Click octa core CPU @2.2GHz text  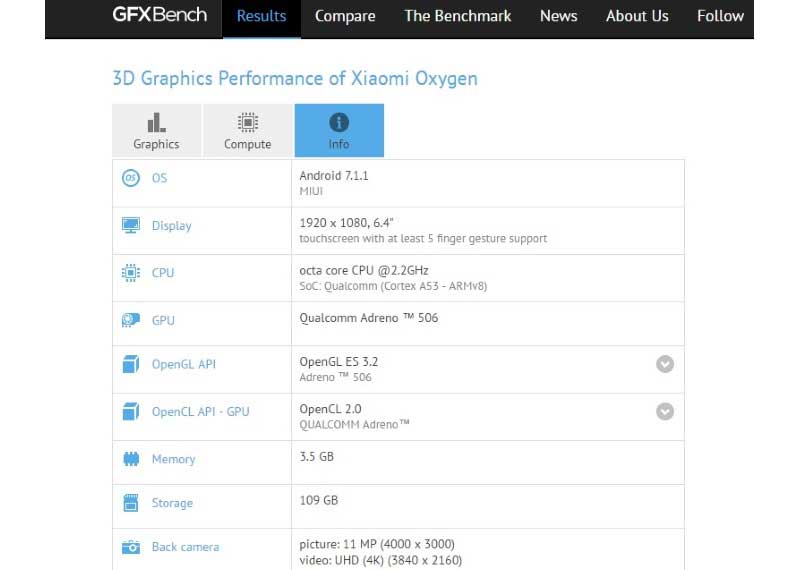(x=364, y=270)
